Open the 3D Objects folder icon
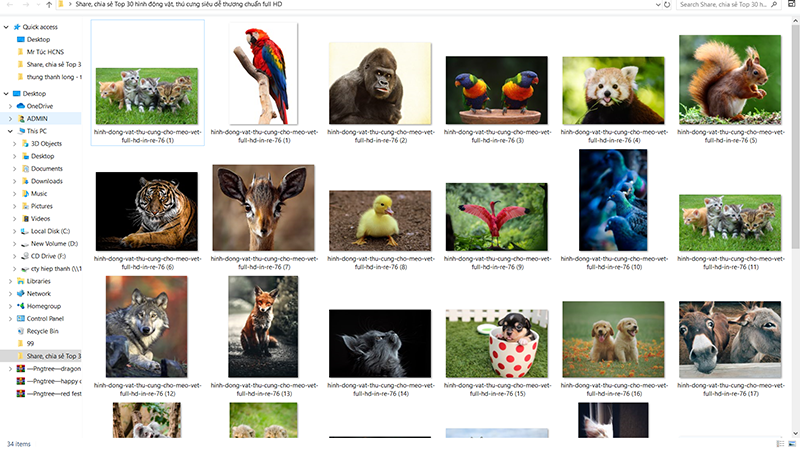800x450 pixels. [x=25, y=144]
